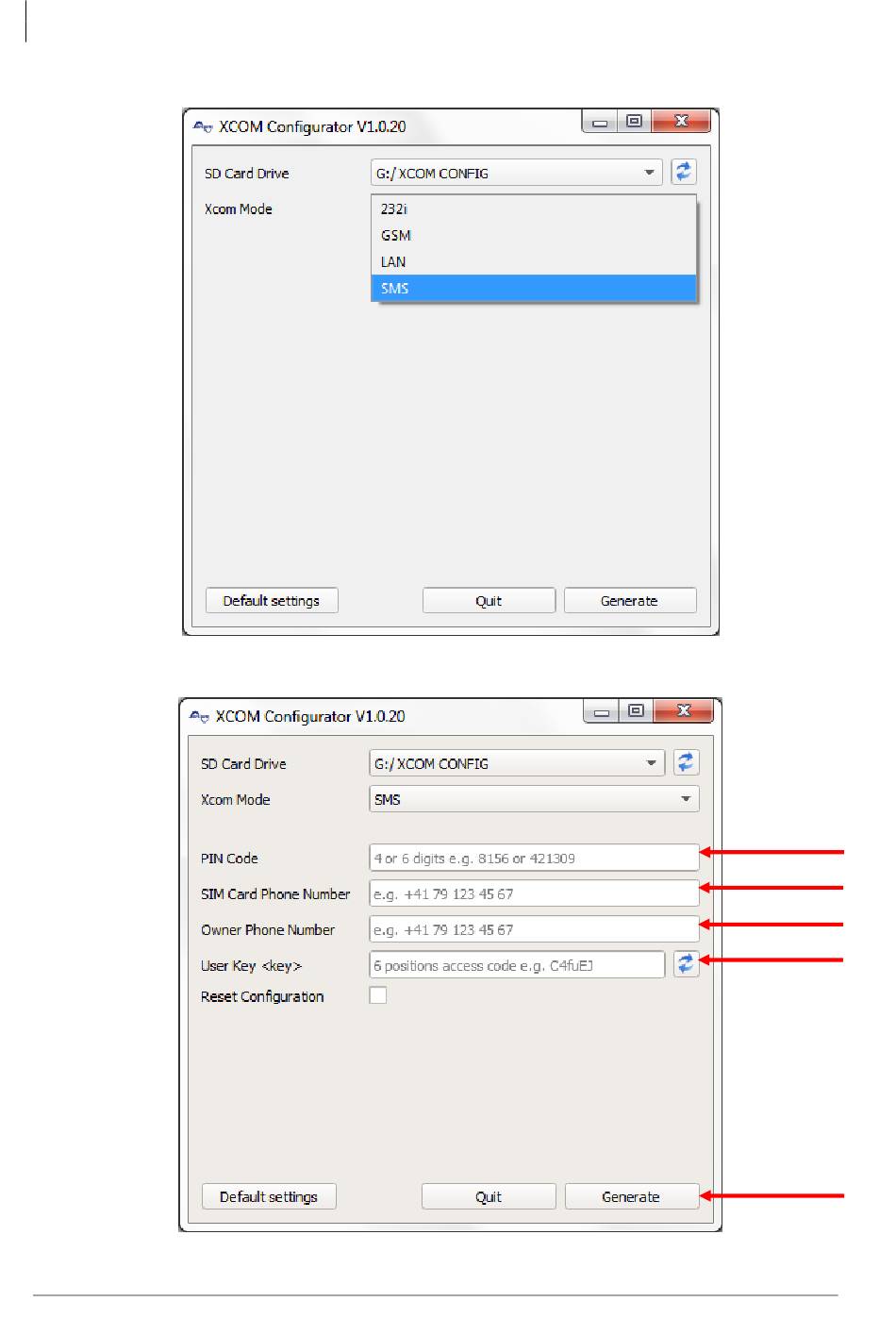
Task: Click Default settings in upper window
Action: pos(272,601)
